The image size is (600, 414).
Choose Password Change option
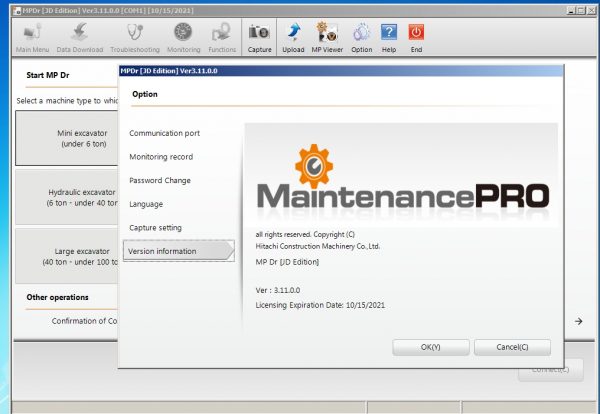pyautogui.click(x=160, y=181)
